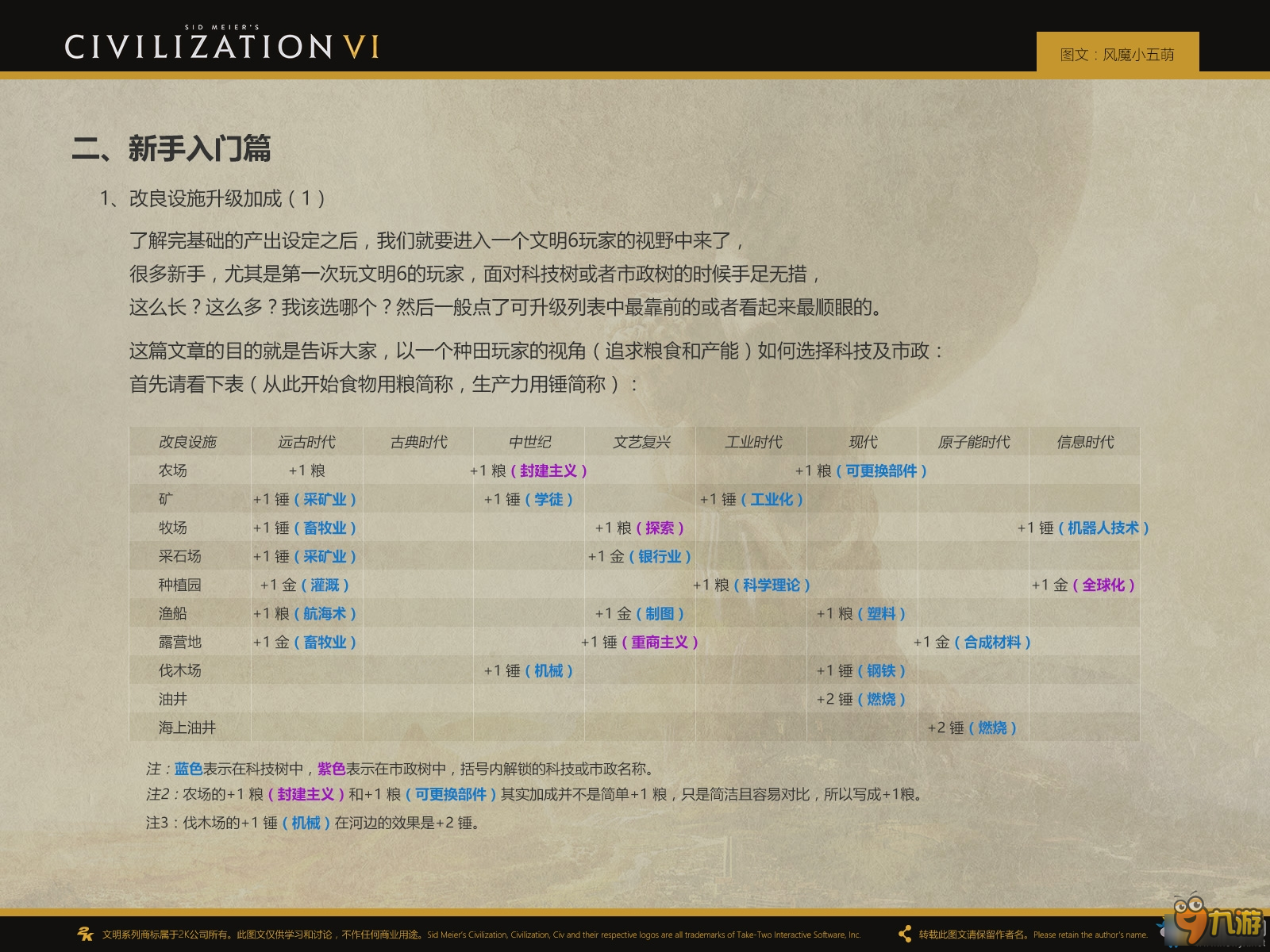The width and height of the screenshot is (1270, 952).
Task: Select the 矿 row label
Action: tap(166, 499)
